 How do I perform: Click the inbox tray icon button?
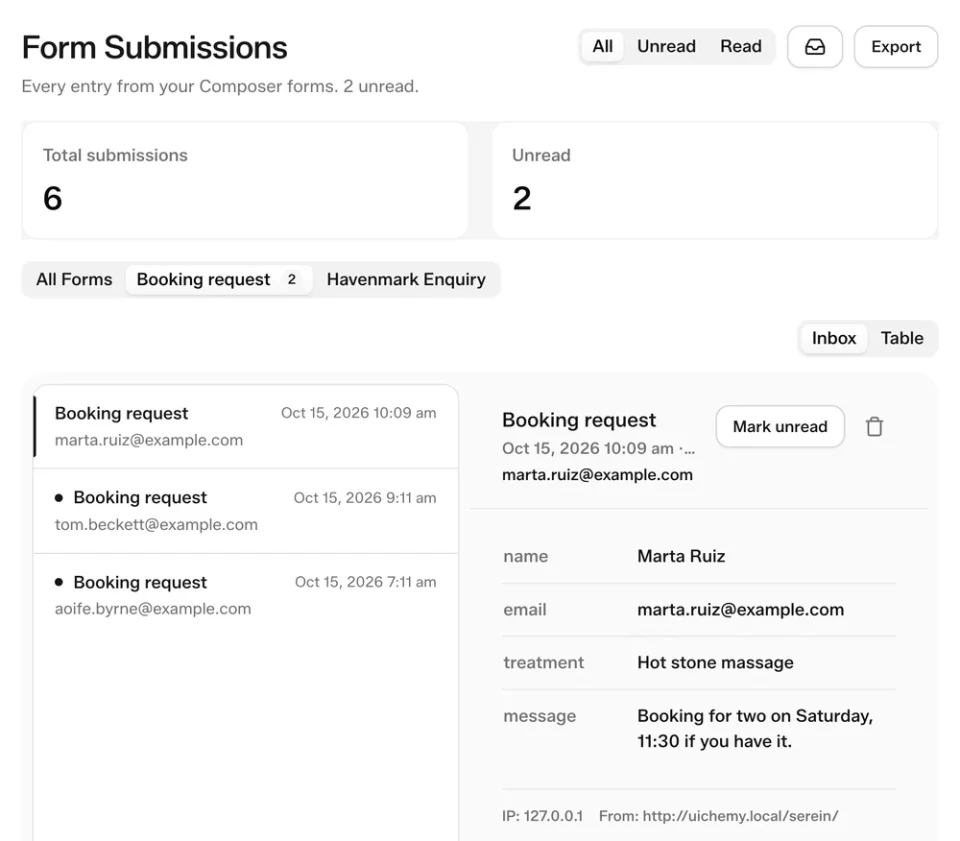click(x=814, y=47)
